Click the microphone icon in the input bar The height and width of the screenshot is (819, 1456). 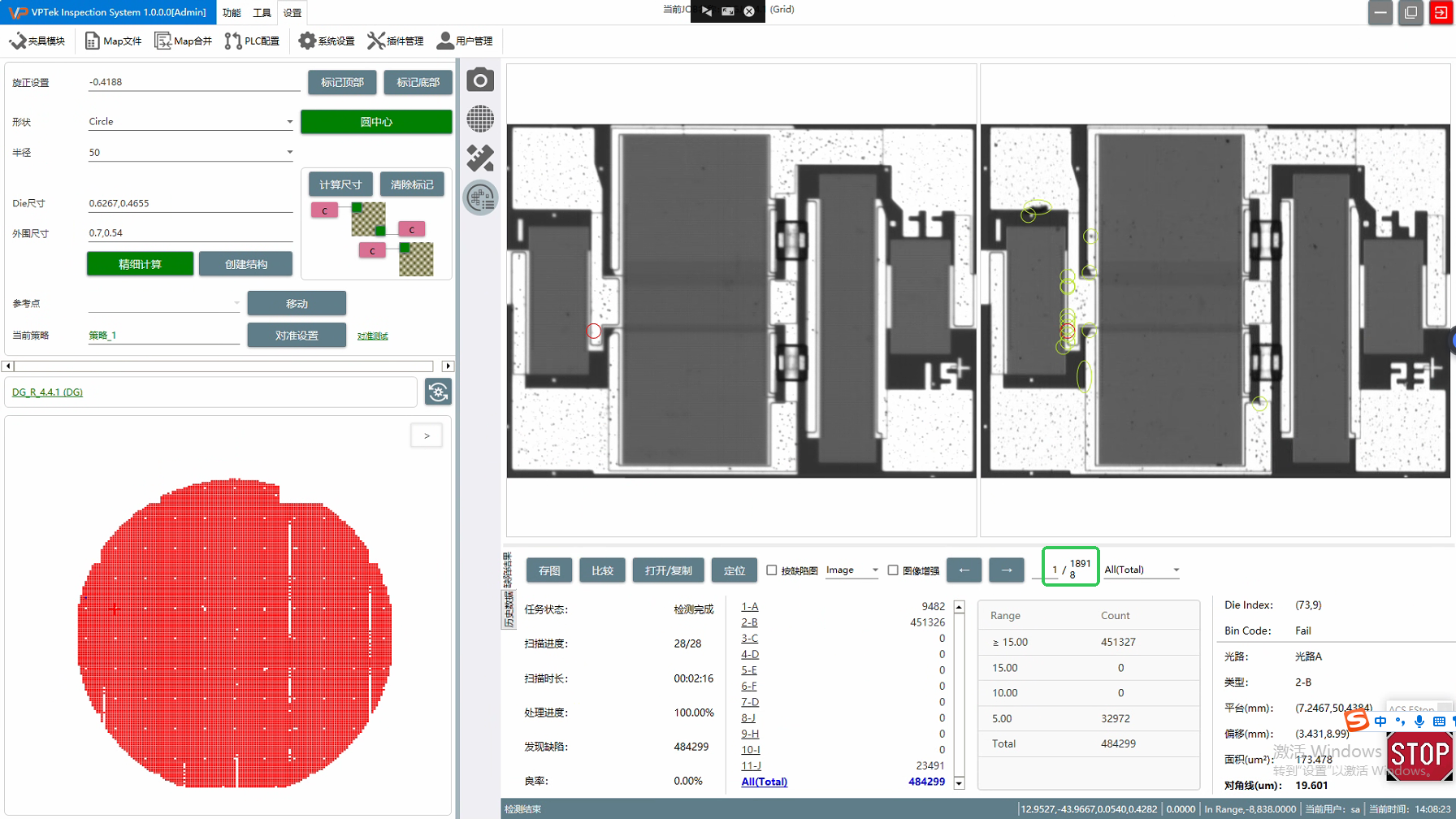coord(1419,721)
